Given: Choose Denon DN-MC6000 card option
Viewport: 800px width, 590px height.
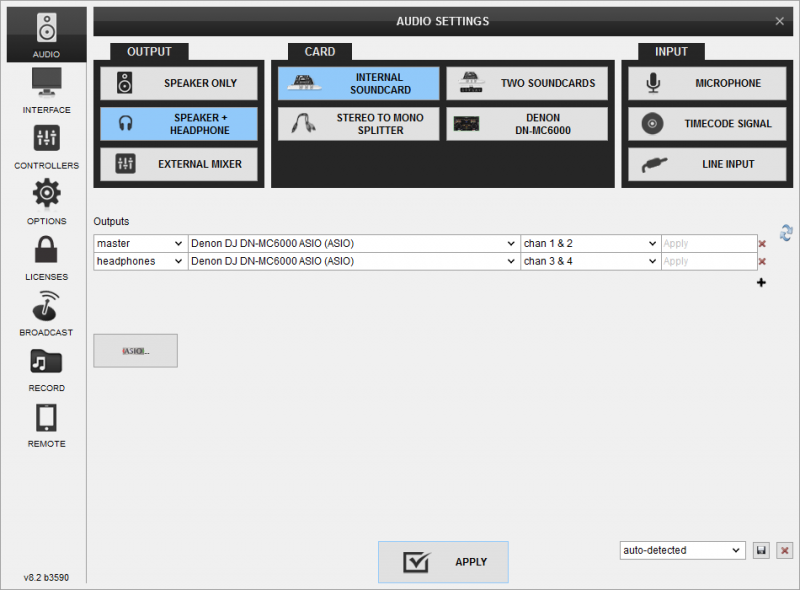Looking at the screenshot, I should tap(527, 124).
